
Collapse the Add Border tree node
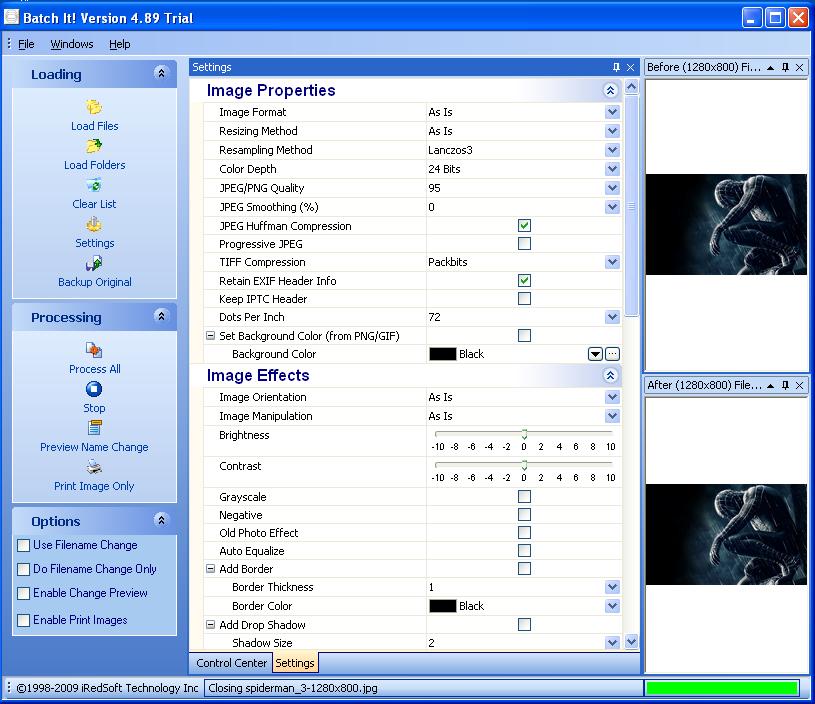(211, 569)
